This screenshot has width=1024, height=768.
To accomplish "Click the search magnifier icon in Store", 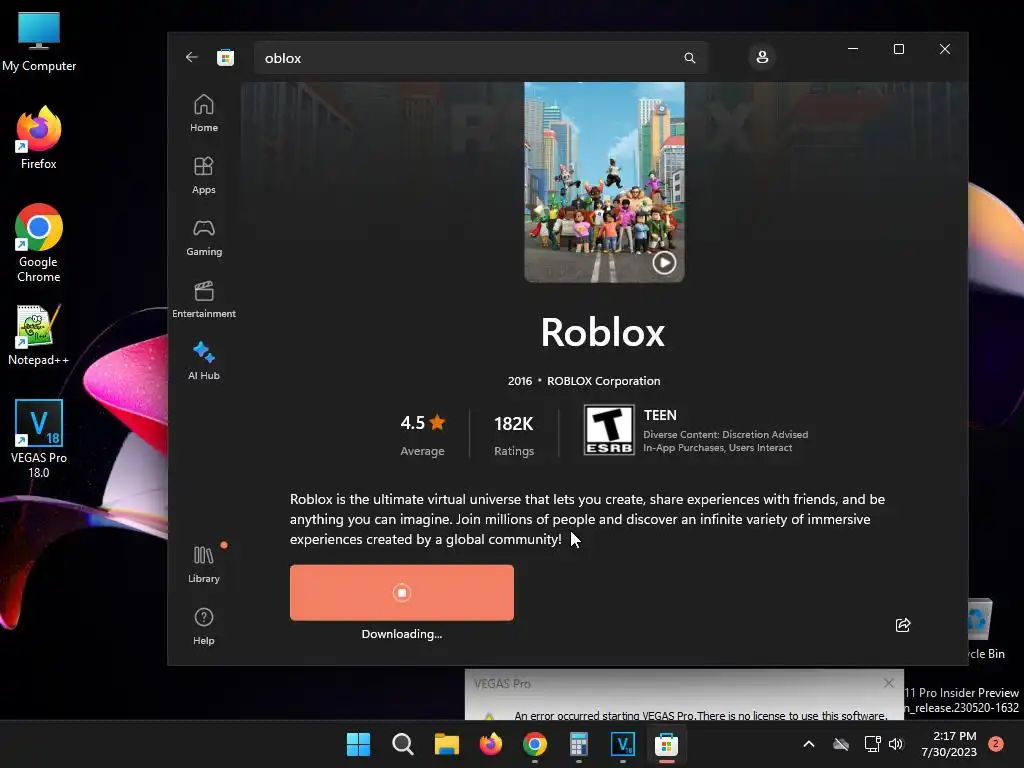I will (x=690, y=58).
